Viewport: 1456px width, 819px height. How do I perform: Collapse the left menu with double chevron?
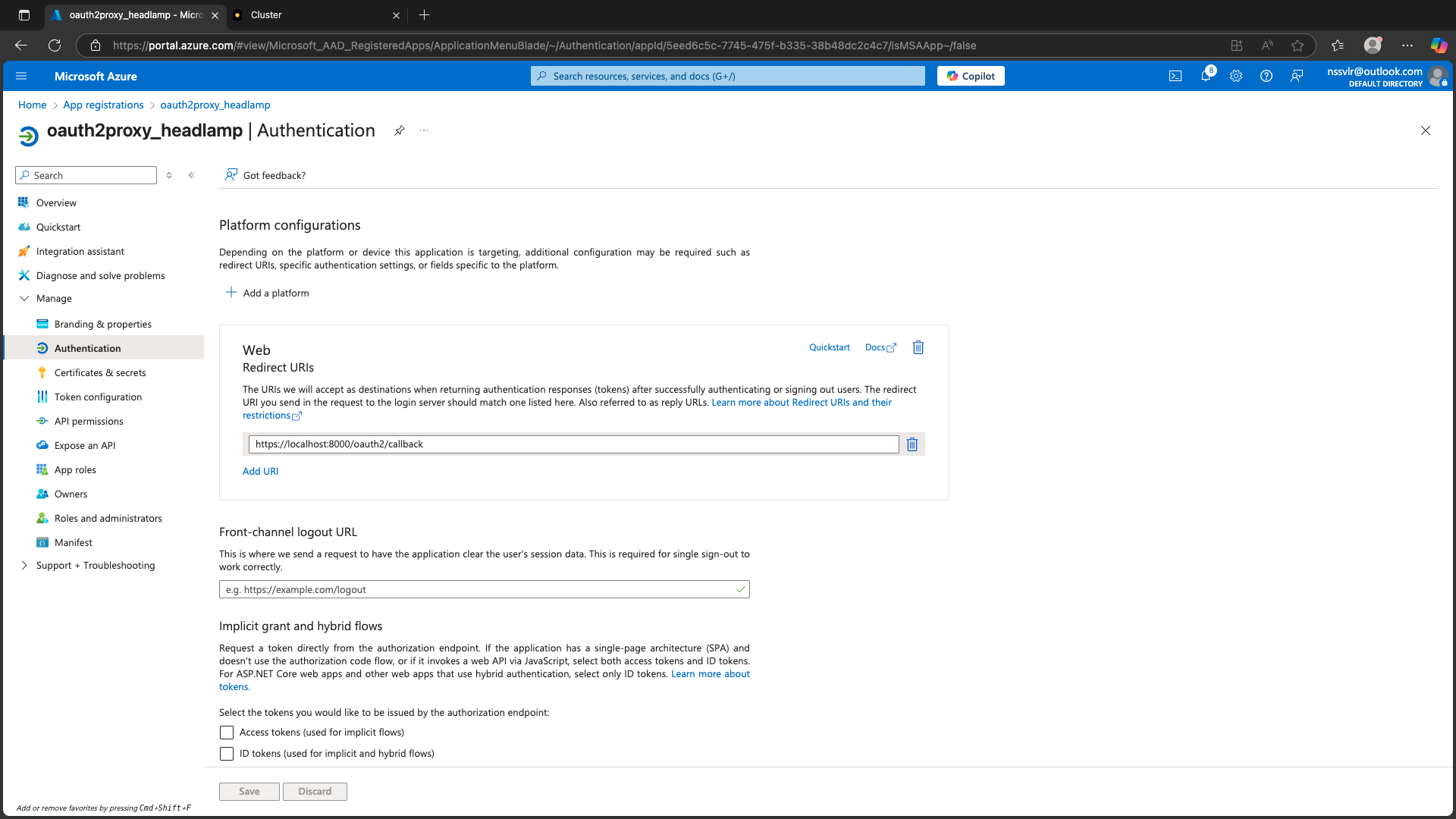(x=191, y=174)
